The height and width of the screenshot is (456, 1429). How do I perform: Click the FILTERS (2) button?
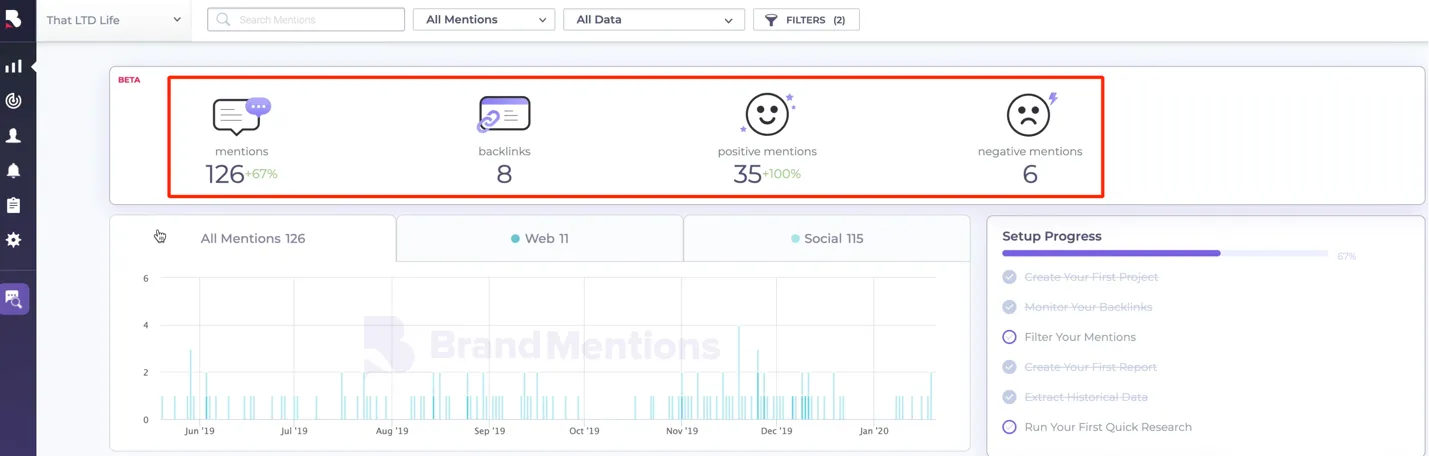click(806, 20)
